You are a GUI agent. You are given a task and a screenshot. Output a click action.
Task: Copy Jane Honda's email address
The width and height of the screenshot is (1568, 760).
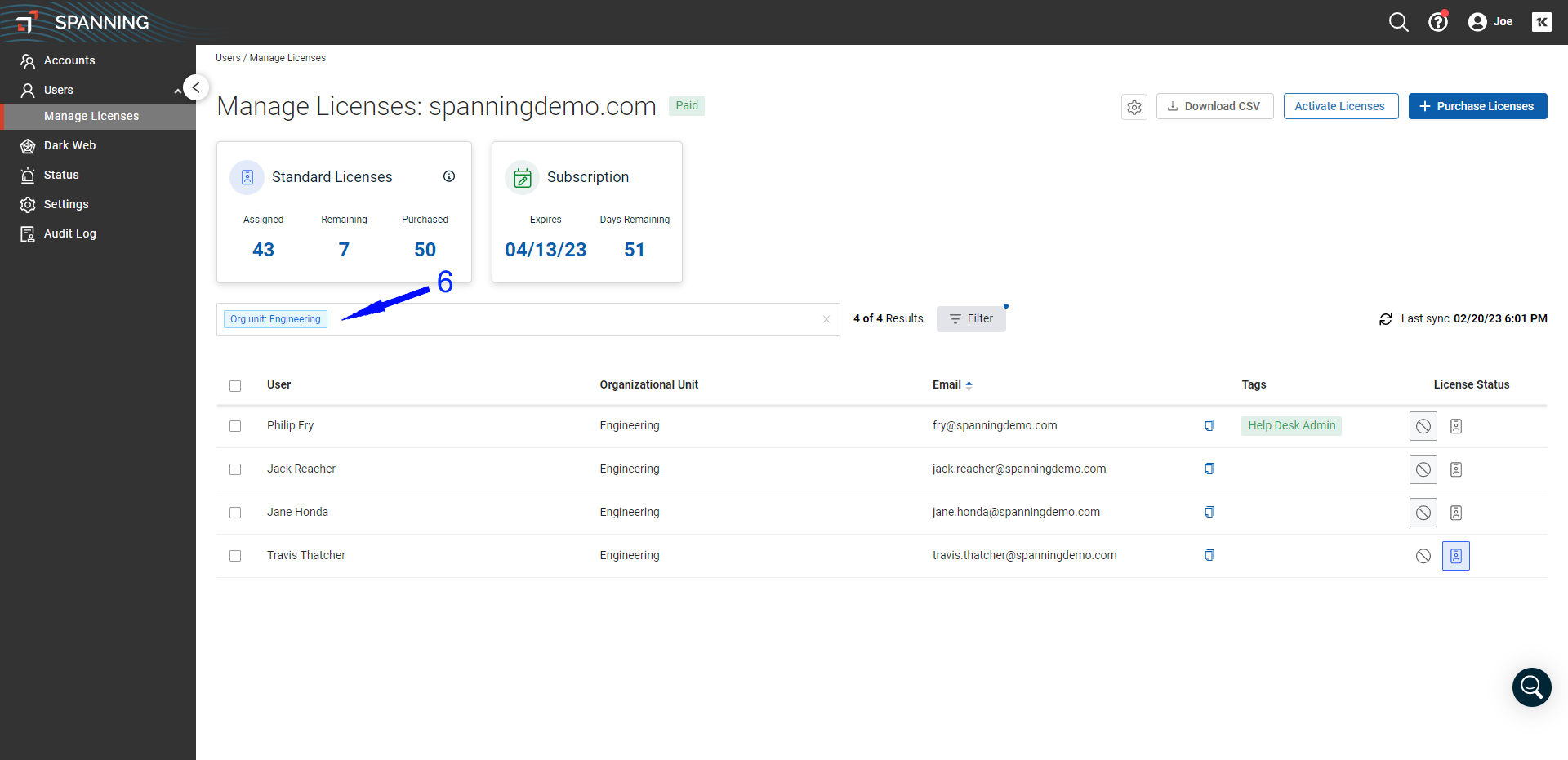click(x=1209, y=512)
